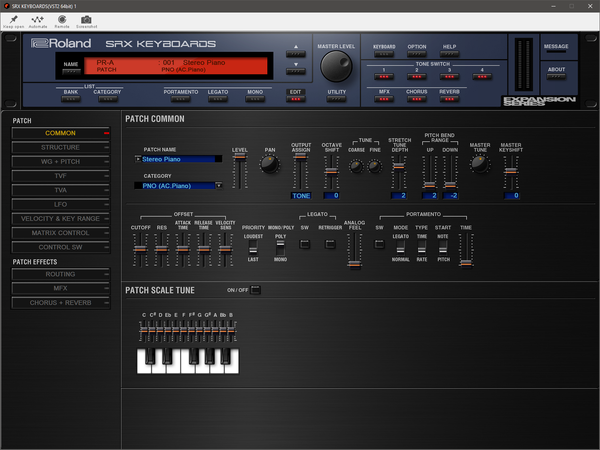Open the CATEGORY list button
The width and height of the screenshot is (600, 450).
click(x=108, y=99)
